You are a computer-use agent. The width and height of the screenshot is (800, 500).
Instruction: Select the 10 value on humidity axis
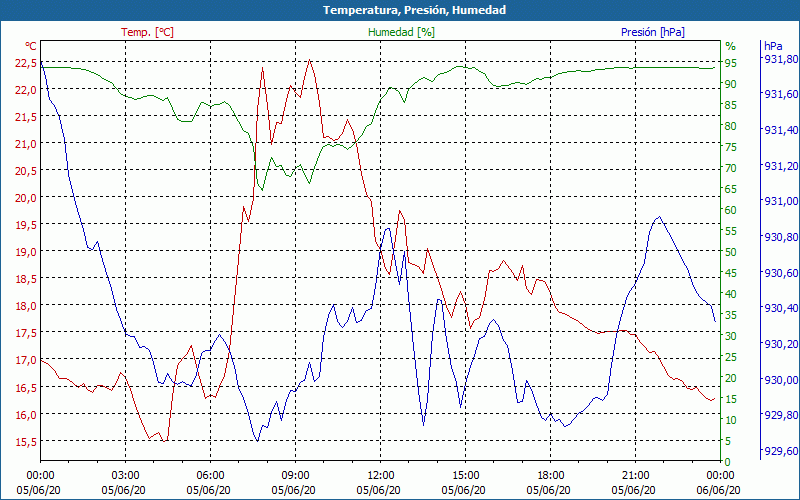(x=731, y=420)
